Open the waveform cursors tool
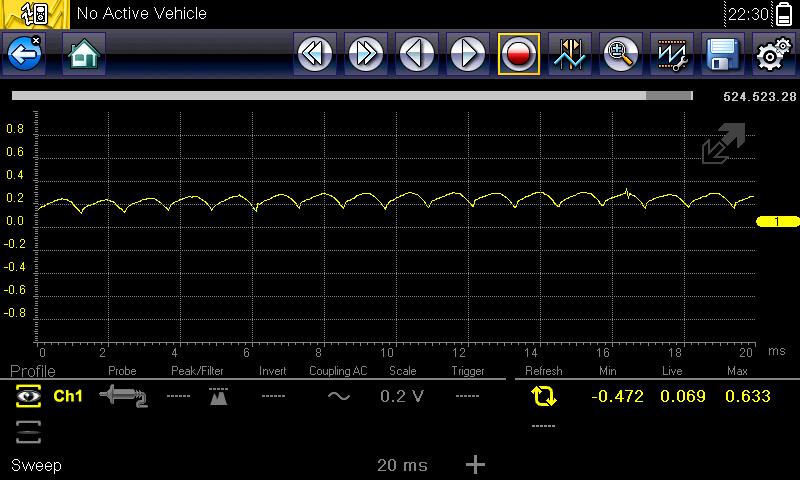Image resolution: width=800 pixels, height=480 pixels. pos(570,54)
